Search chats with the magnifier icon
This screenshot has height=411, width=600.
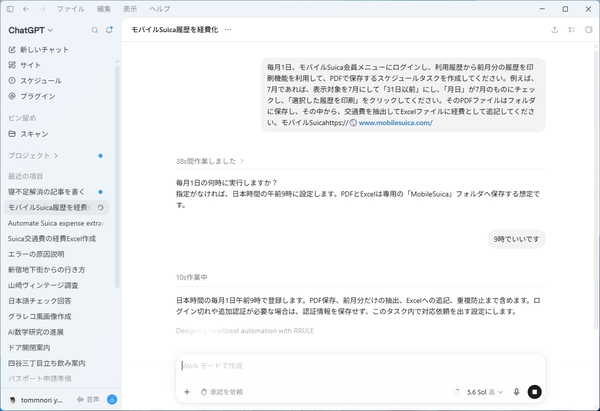tap(95, 30)
